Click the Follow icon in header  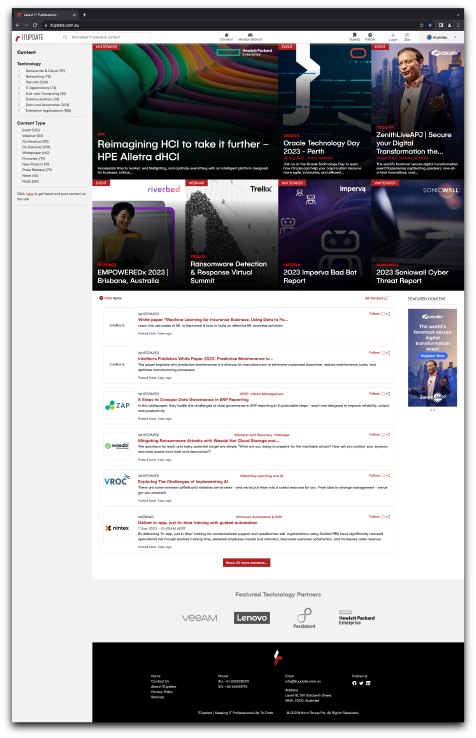(370, 37)
